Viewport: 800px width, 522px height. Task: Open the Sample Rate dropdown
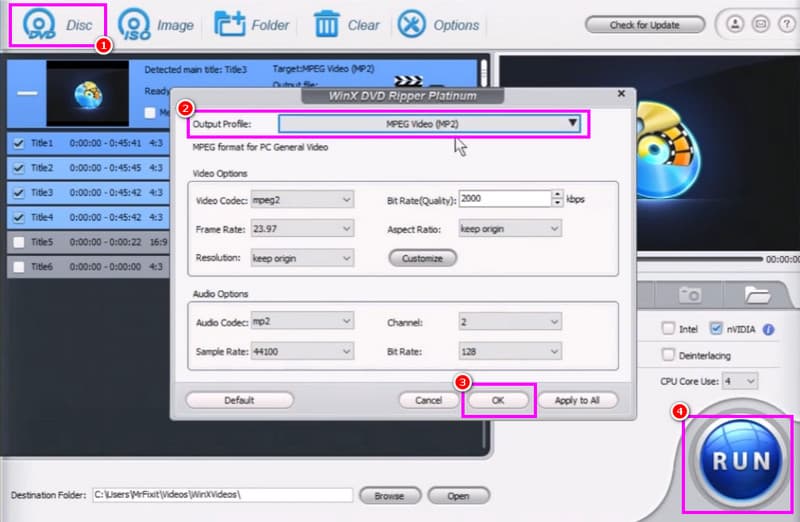pos(302,351)
